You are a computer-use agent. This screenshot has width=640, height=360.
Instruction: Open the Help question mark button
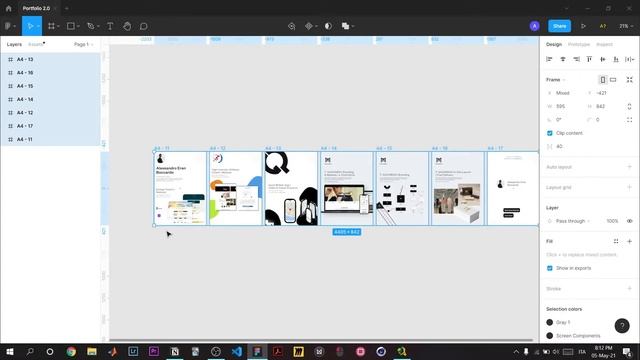click(622, 326)
